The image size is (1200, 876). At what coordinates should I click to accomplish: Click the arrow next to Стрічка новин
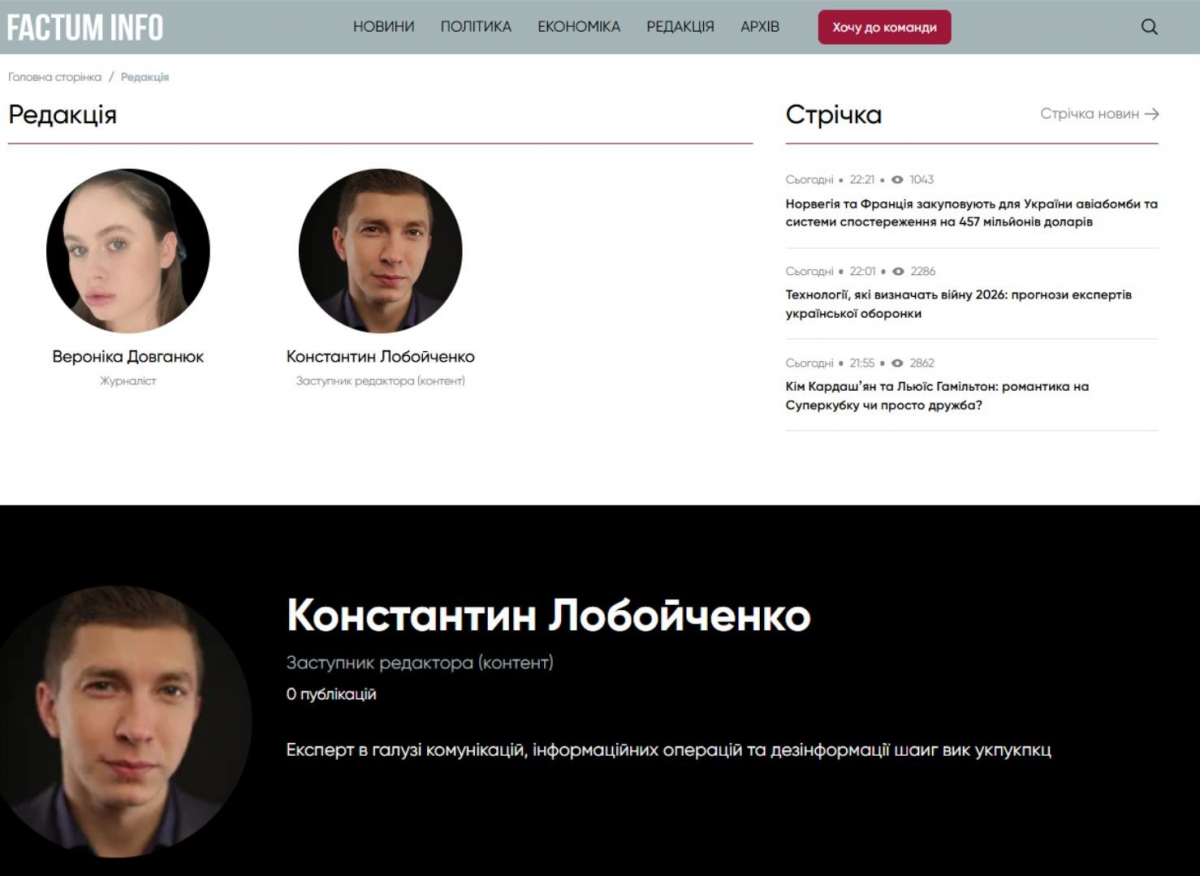1152,114
